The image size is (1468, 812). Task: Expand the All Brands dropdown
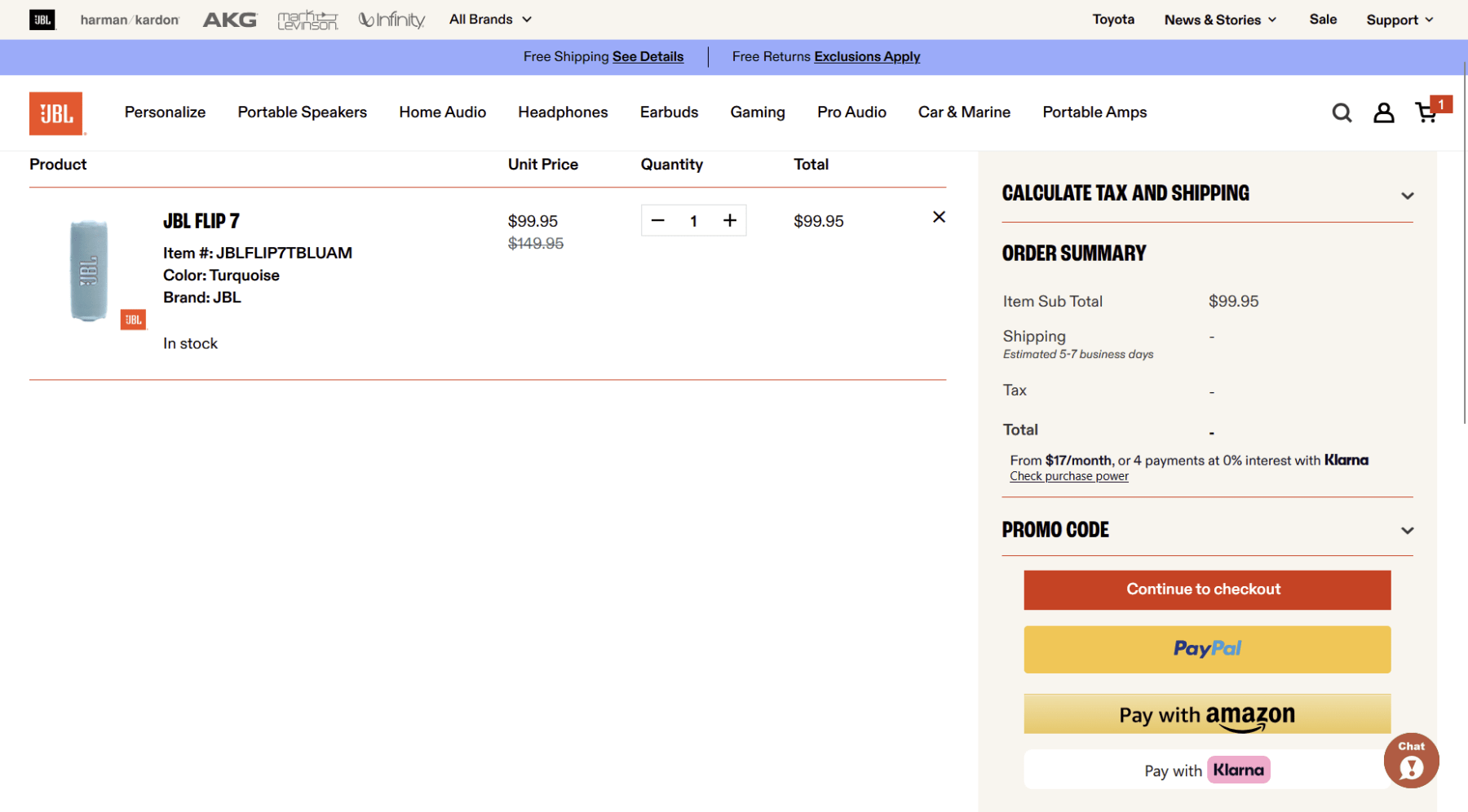[x=489, y=19]
